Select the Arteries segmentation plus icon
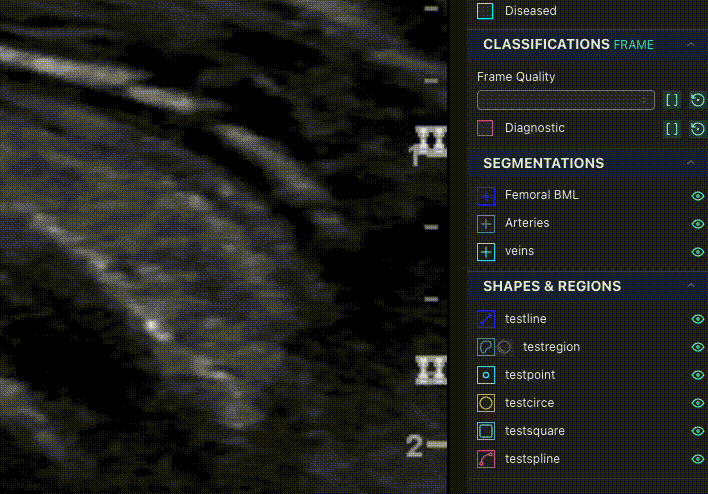The image size is (708, 494). tap(486, 224)
